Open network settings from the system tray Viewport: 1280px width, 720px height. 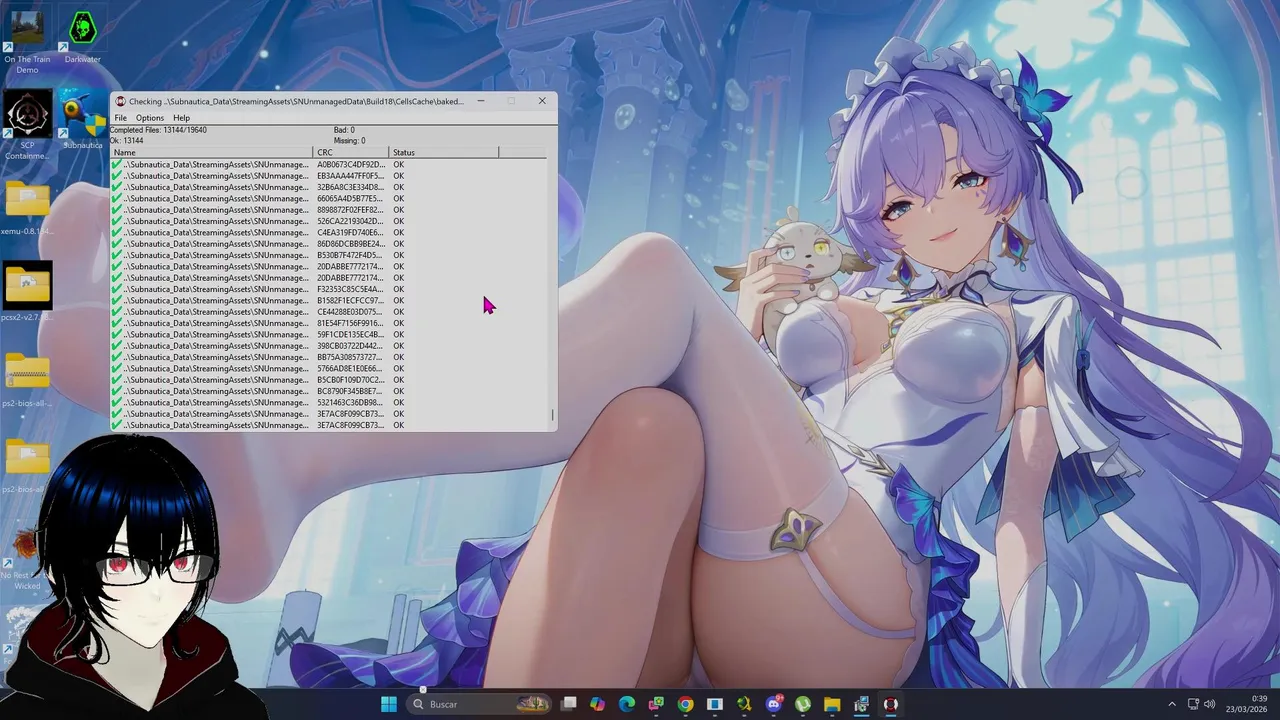click(x=1193, y=704)
